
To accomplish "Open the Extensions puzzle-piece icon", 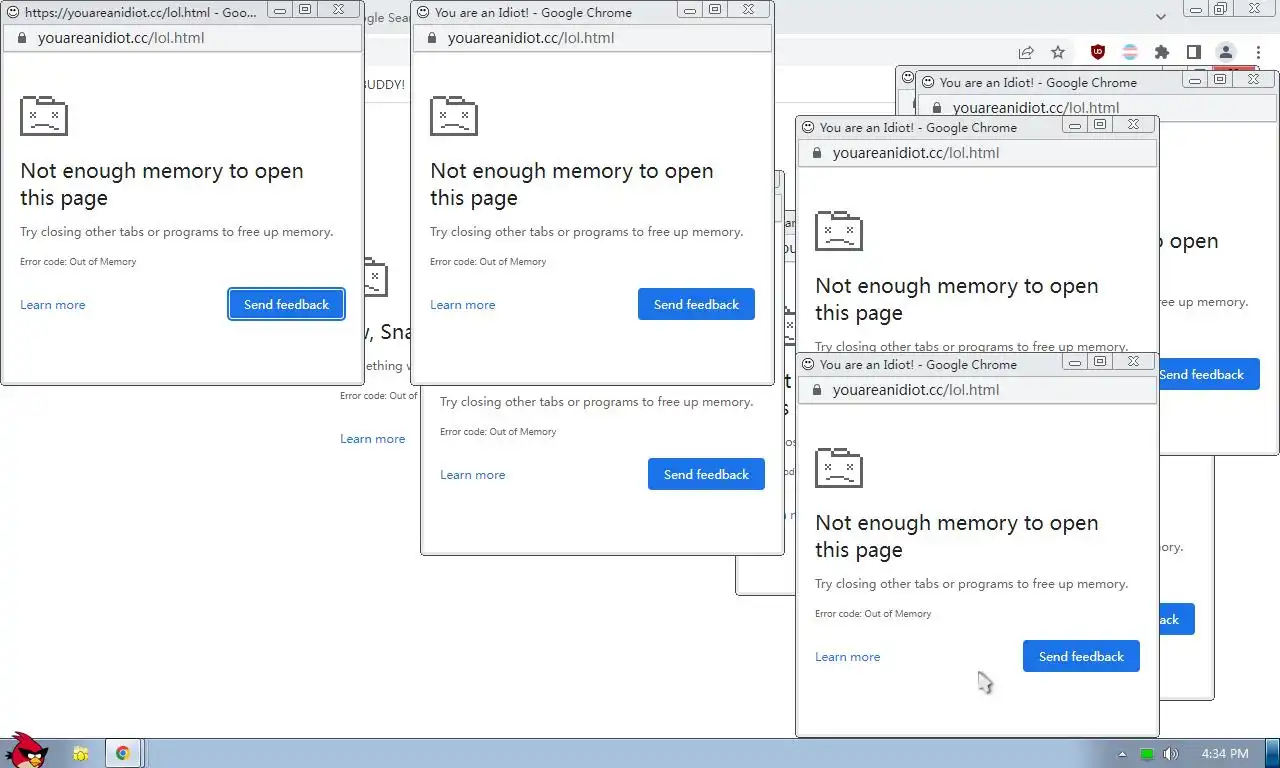I will pos(1161,52).
